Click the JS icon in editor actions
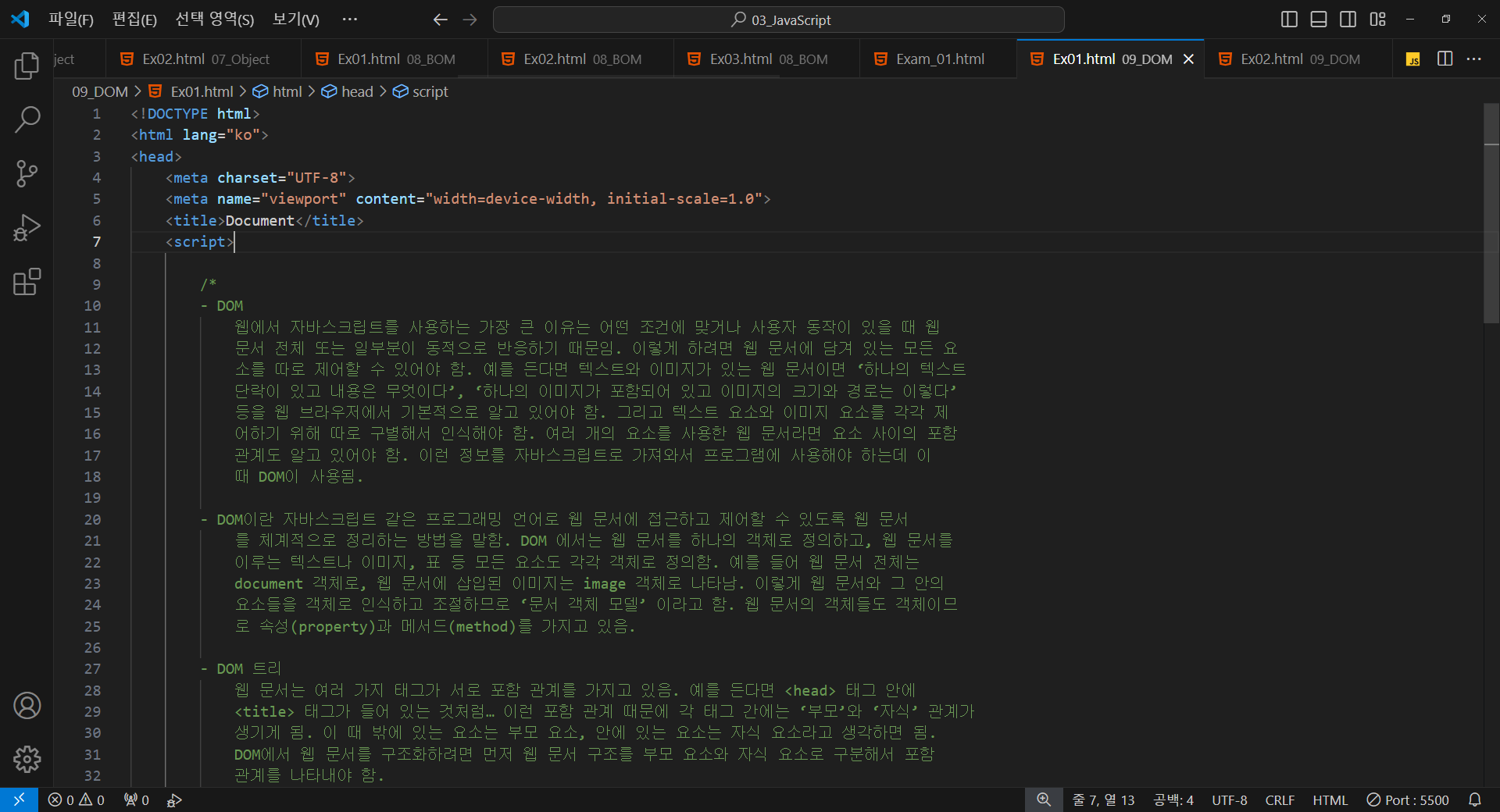1500x812 pixels. point(1412,59)
